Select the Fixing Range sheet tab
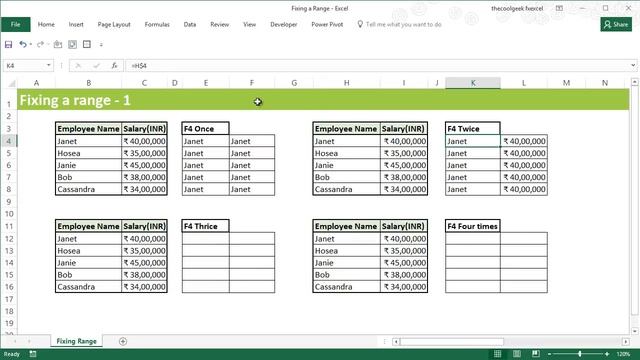The width and height of the screenshot is (640, 360). tap(76, 341)
